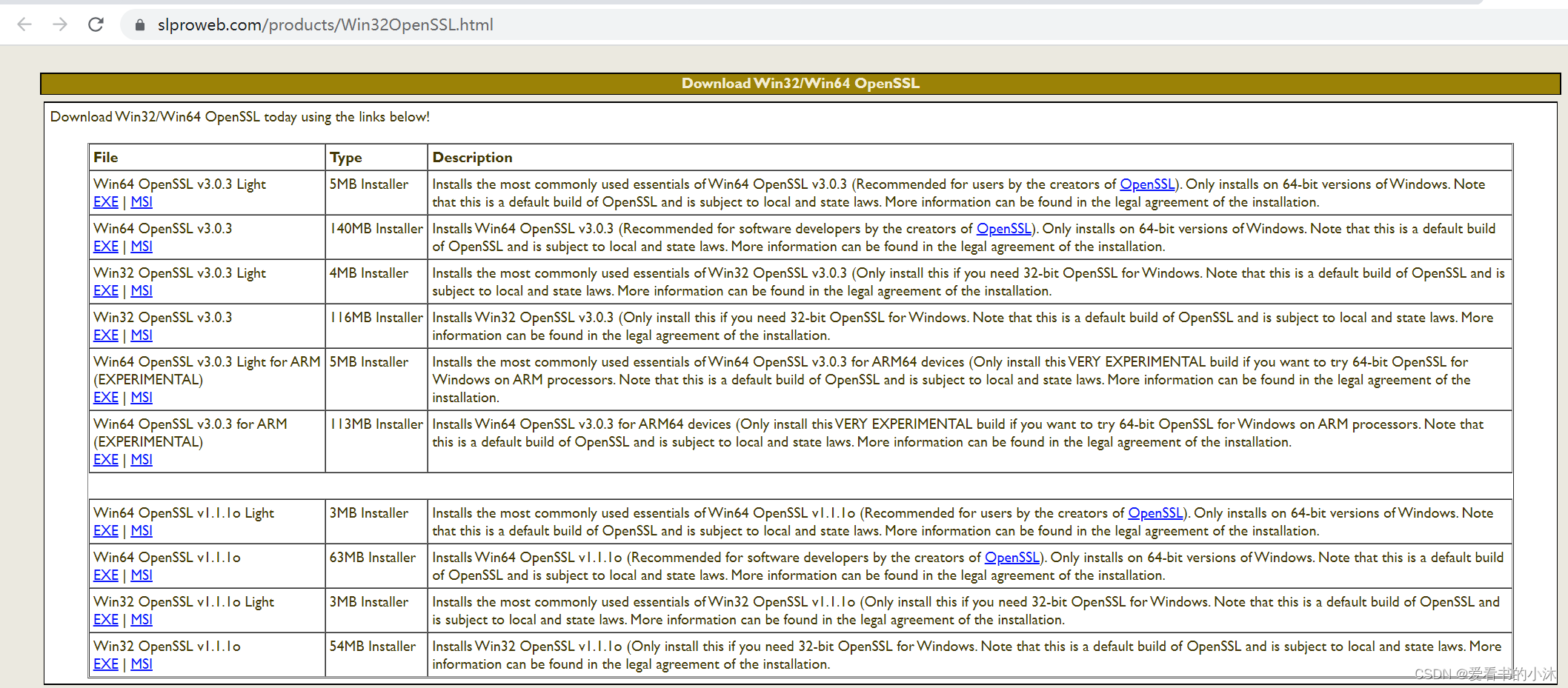1568x688 pixels.
Task: Download Win64 v3.0.3 for ARM EXE
Action: pyautogui.click(x=106, y=460)
